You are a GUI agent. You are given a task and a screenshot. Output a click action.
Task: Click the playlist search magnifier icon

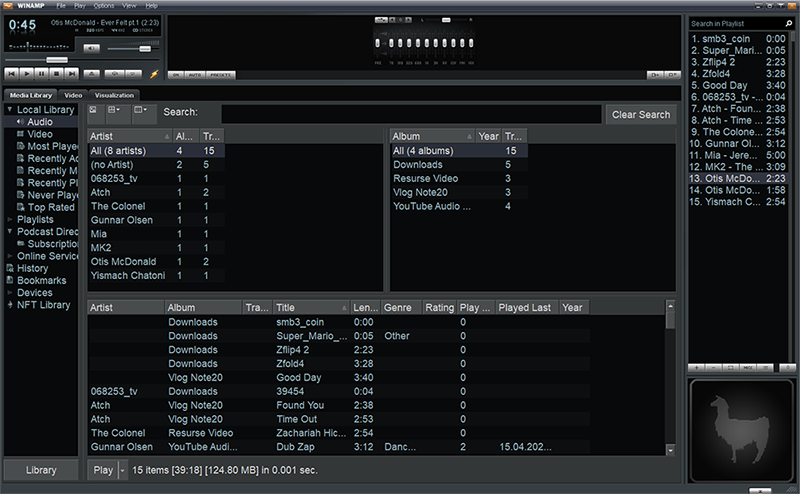click(789, 23)
